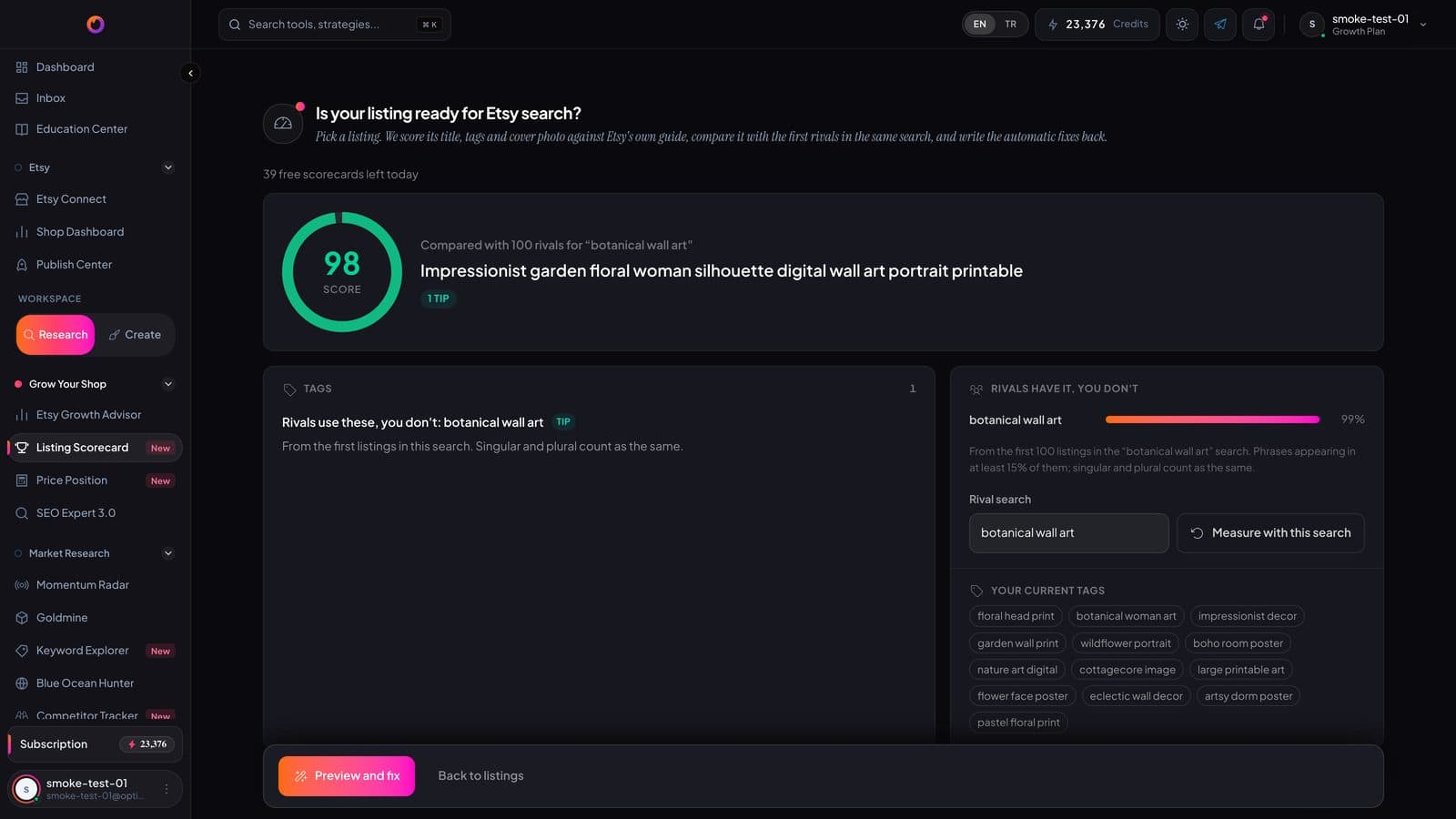
Task: Toggle the light/dark theme
Action: 1182,25
